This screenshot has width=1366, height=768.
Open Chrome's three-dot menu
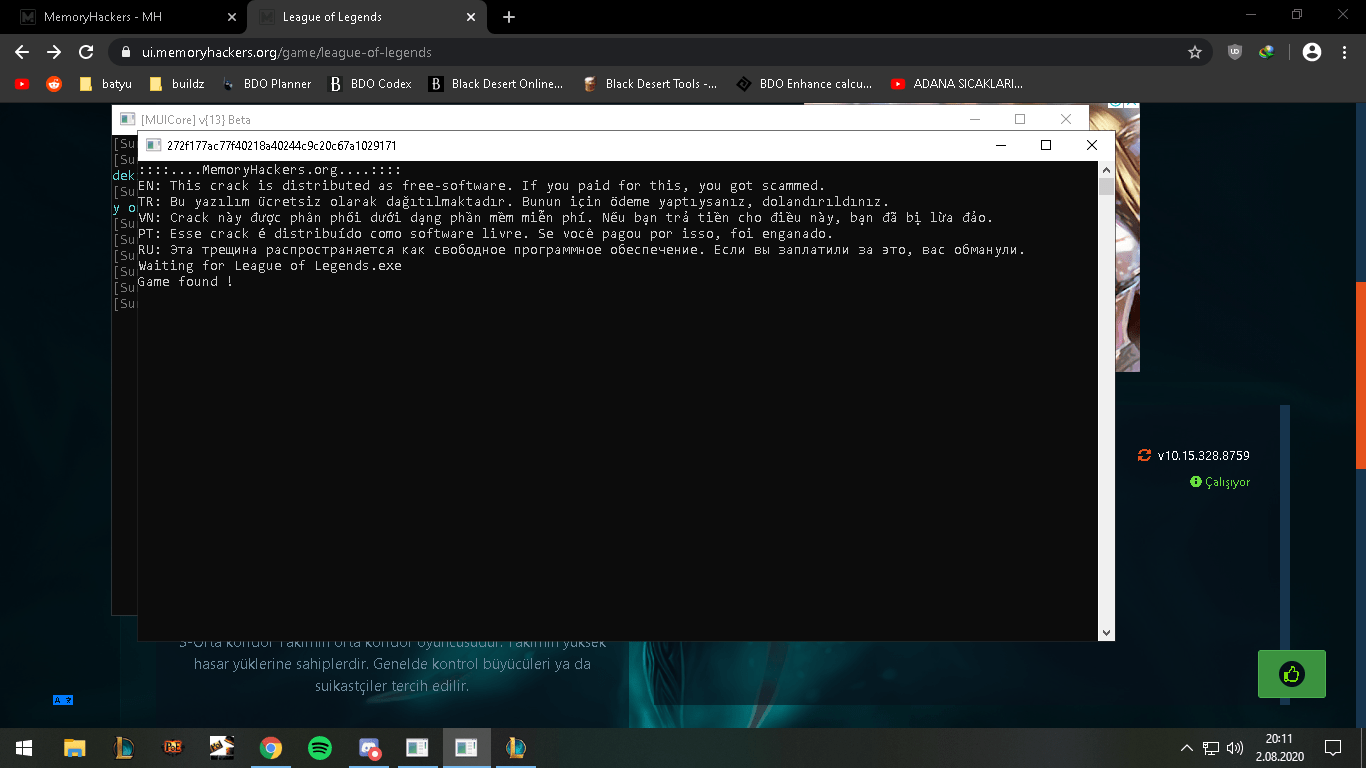1344,52
